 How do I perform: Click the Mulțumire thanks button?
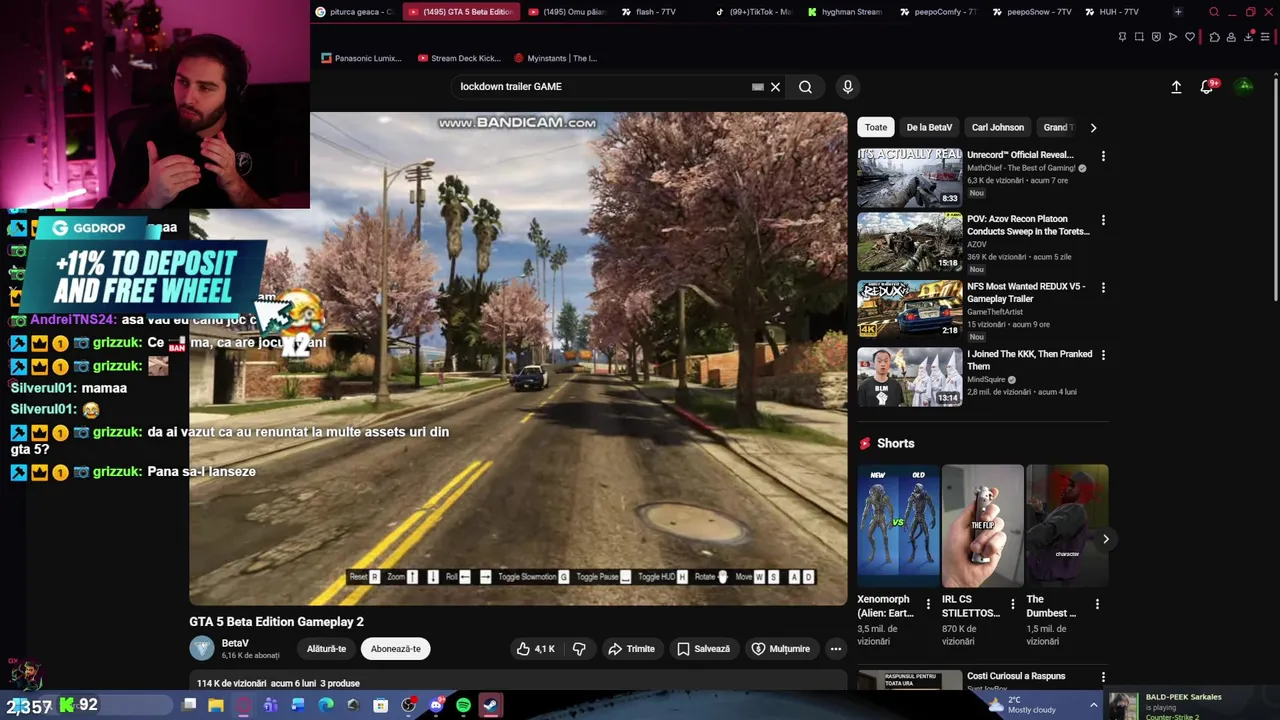781,649
